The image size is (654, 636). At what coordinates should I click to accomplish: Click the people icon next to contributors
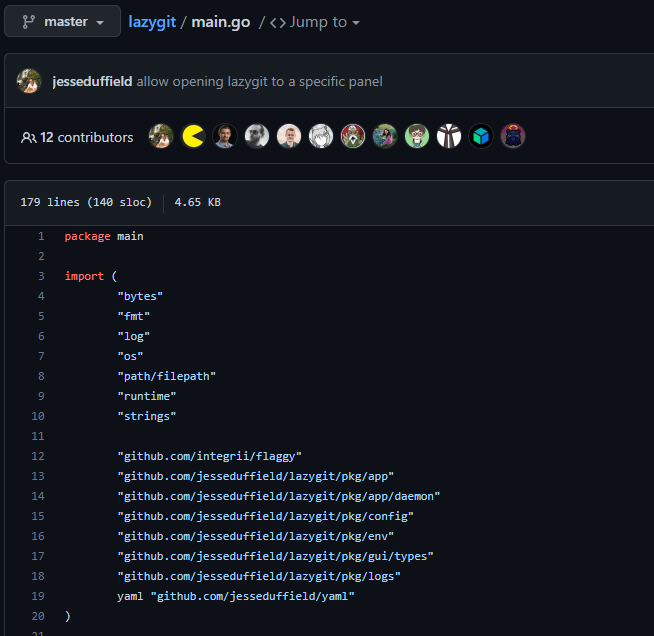click(x=28, y=137)
